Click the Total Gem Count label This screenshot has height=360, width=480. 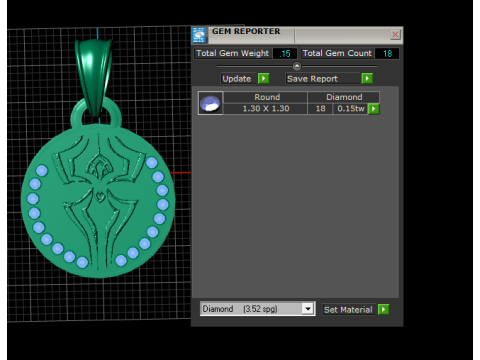coord(337,53)
